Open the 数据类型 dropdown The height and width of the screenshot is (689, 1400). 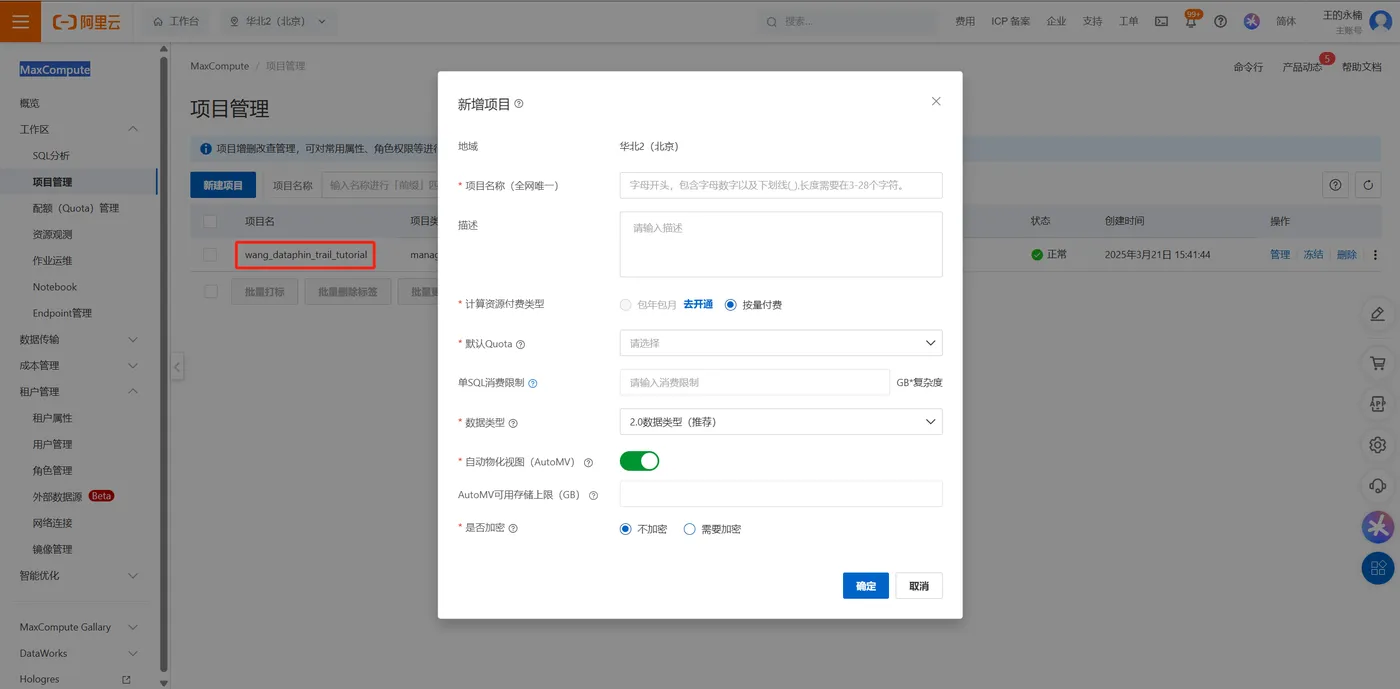tap(781, 422)
